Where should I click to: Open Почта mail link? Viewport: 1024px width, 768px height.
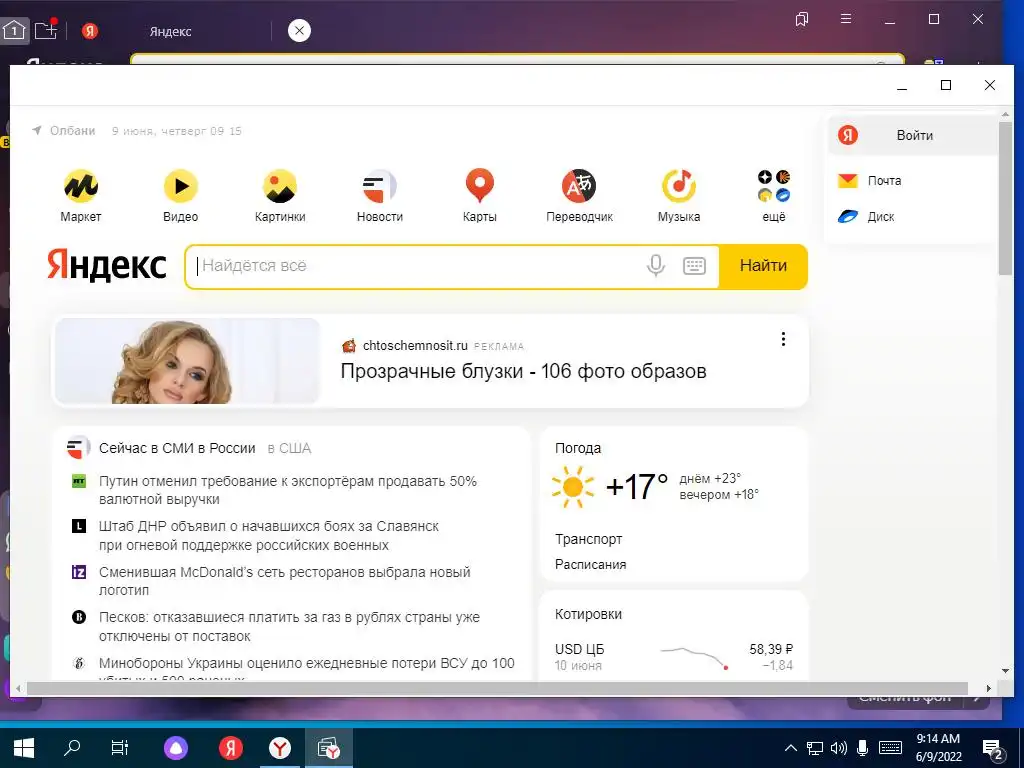(870, 181)
